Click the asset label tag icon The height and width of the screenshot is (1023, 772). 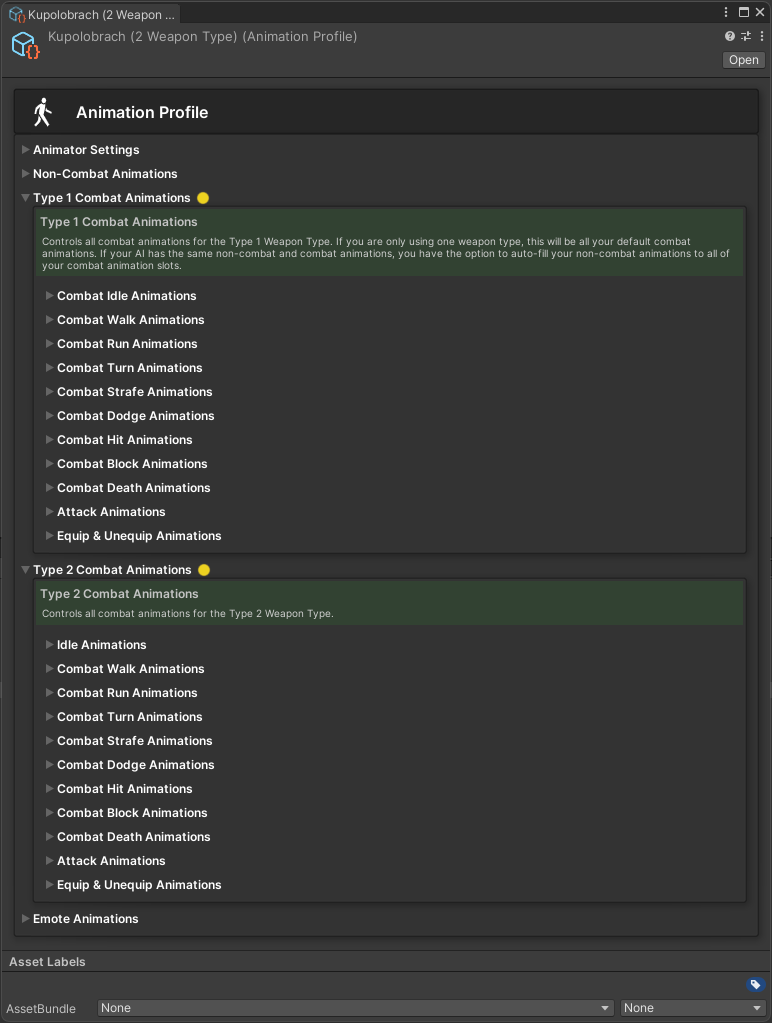[756, 985]
